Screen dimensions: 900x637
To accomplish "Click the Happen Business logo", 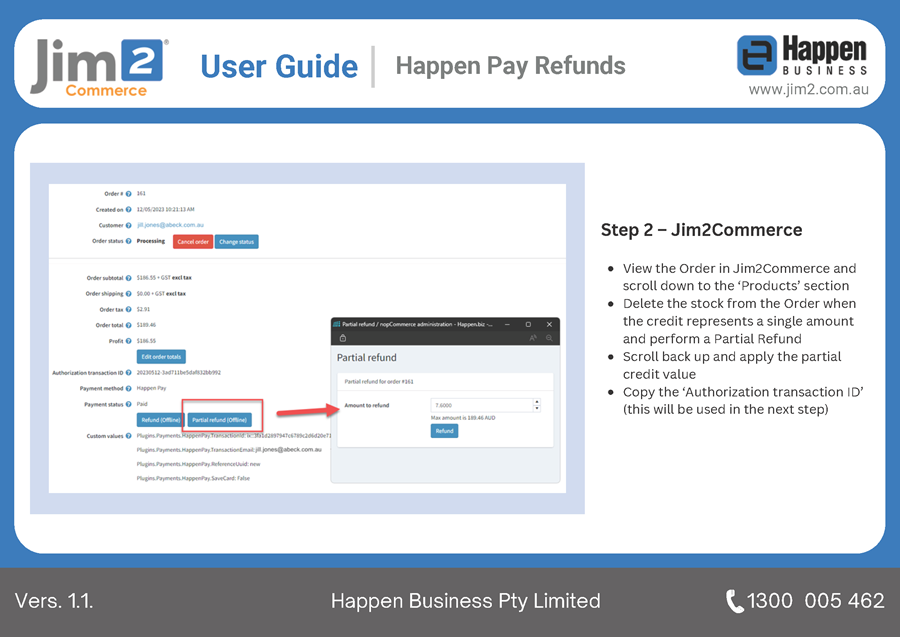I will tap(802, 55).
